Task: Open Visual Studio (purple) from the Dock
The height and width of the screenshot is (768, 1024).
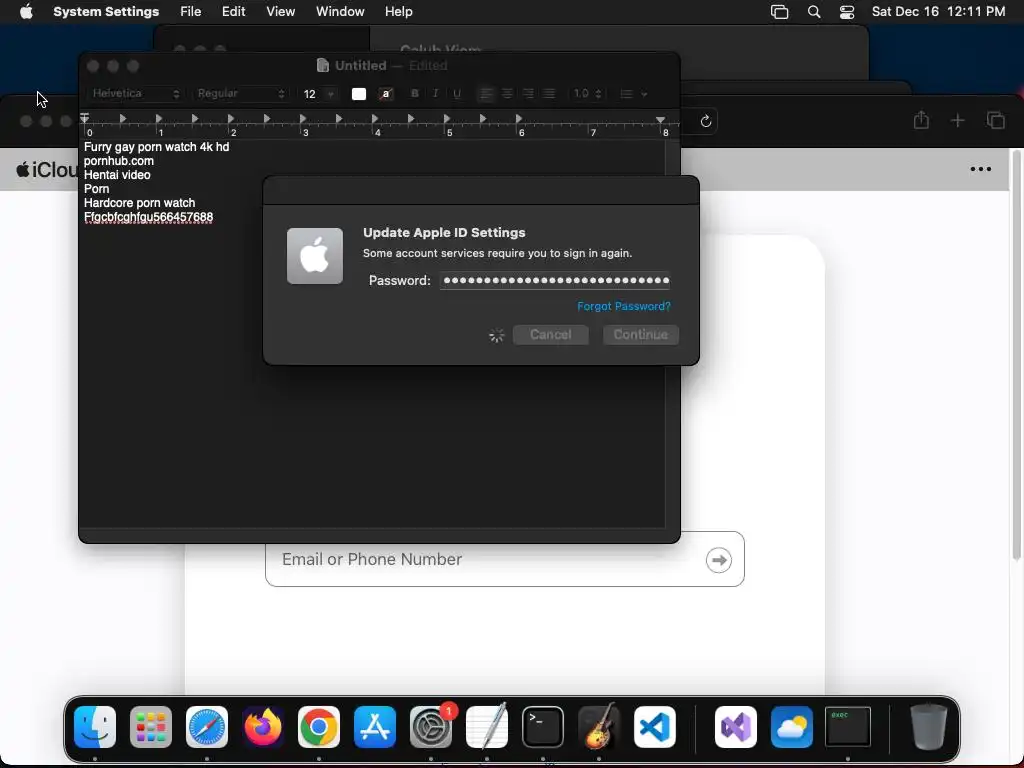Action: (x=735, y=727)
